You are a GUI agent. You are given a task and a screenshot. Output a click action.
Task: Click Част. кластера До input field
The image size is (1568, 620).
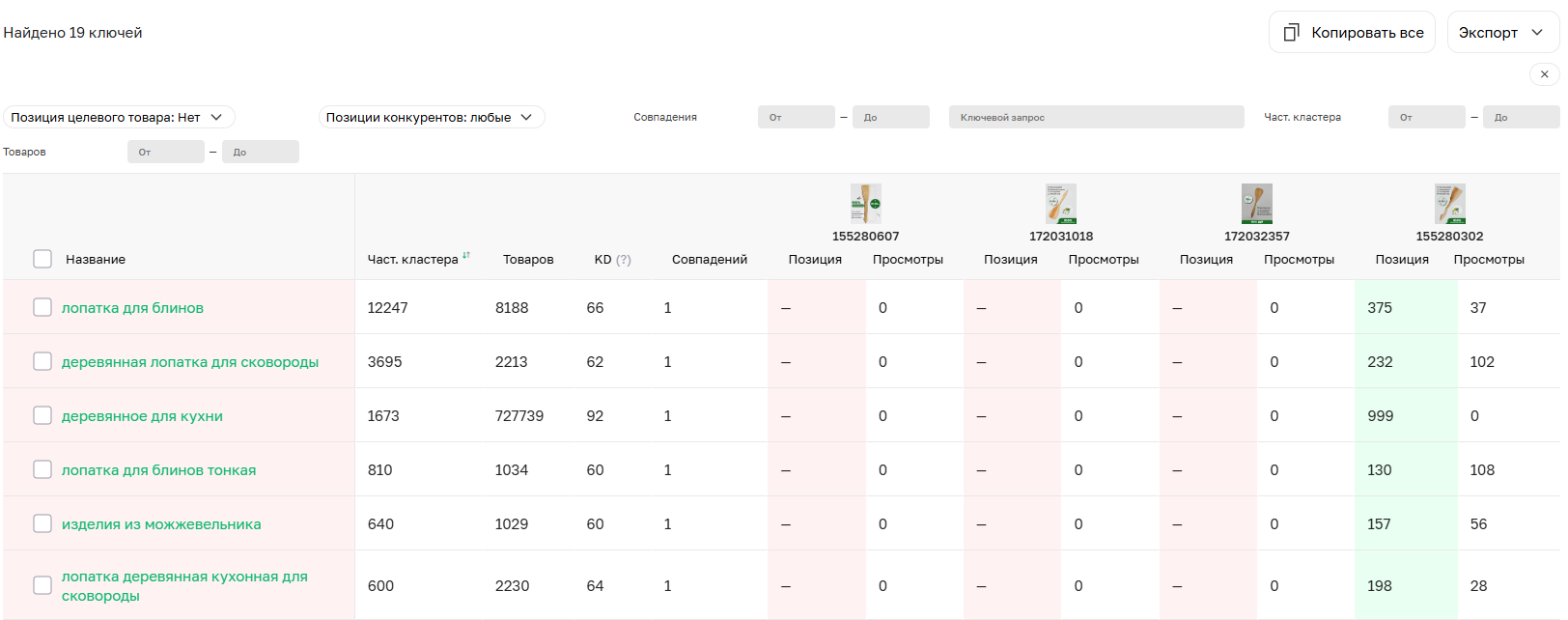click(1520, 117)
